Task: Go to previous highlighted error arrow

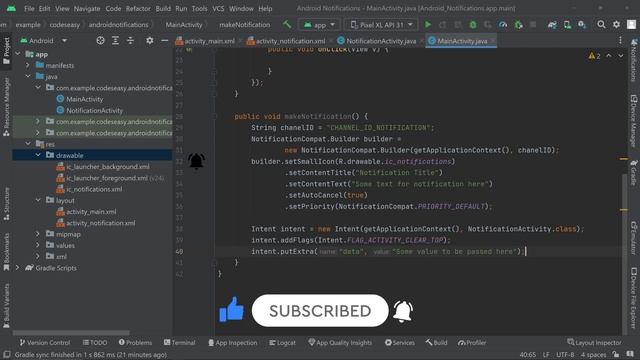Action: point(609,56)
